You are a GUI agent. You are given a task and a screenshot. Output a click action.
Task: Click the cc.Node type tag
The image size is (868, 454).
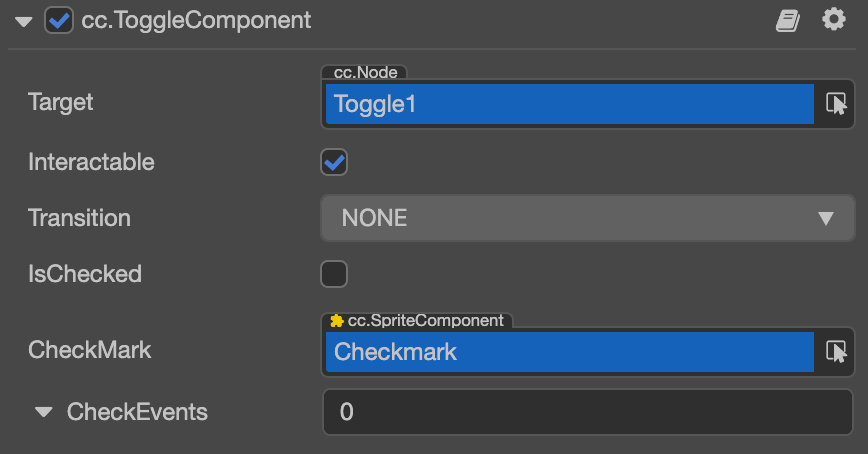point(365,72)
